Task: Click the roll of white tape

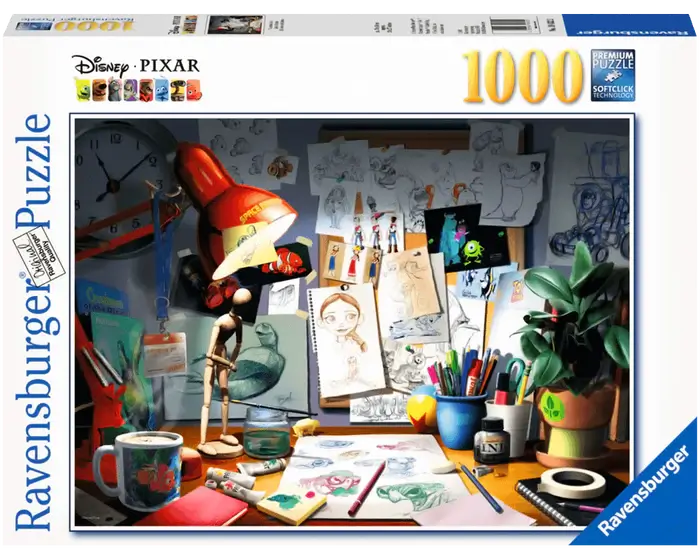Action: (573, 481)
